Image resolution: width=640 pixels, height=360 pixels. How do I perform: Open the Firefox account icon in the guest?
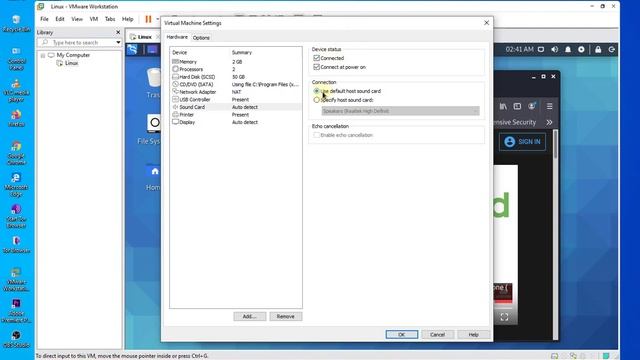pyautogui.click(x=531, y=106)
